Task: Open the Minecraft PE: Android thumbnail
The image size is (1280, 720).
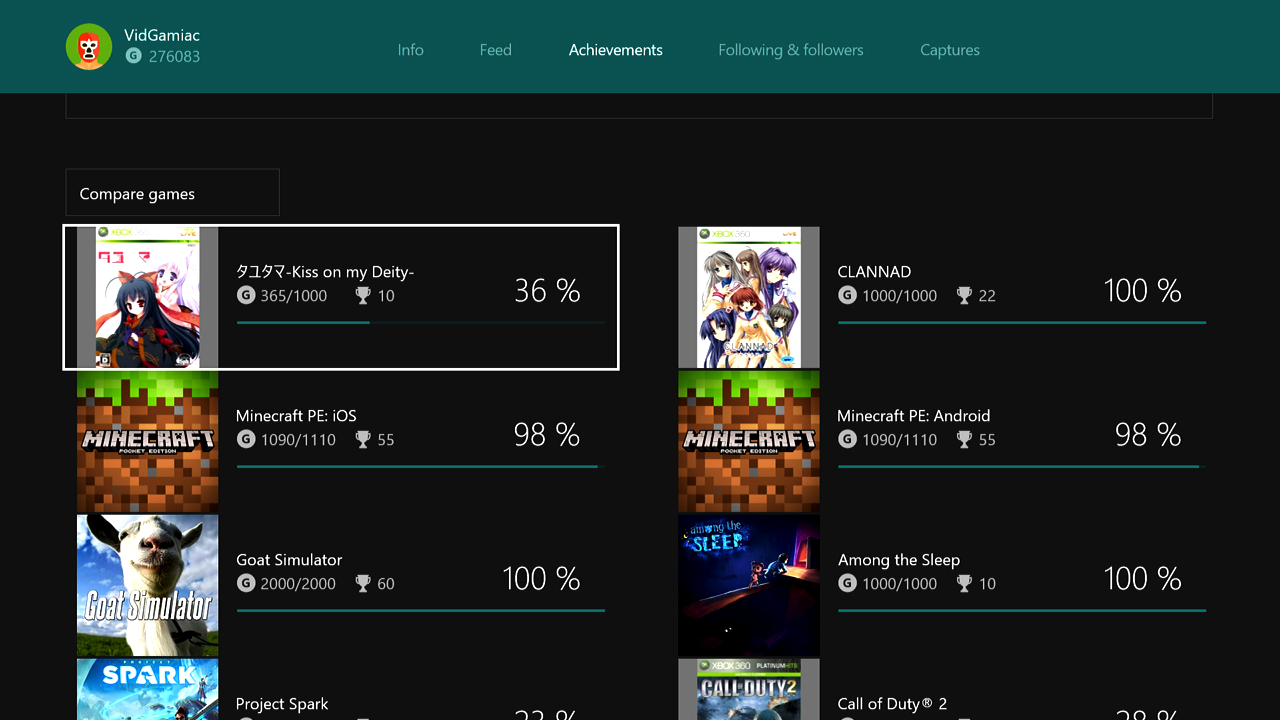Action: [749, 441]
